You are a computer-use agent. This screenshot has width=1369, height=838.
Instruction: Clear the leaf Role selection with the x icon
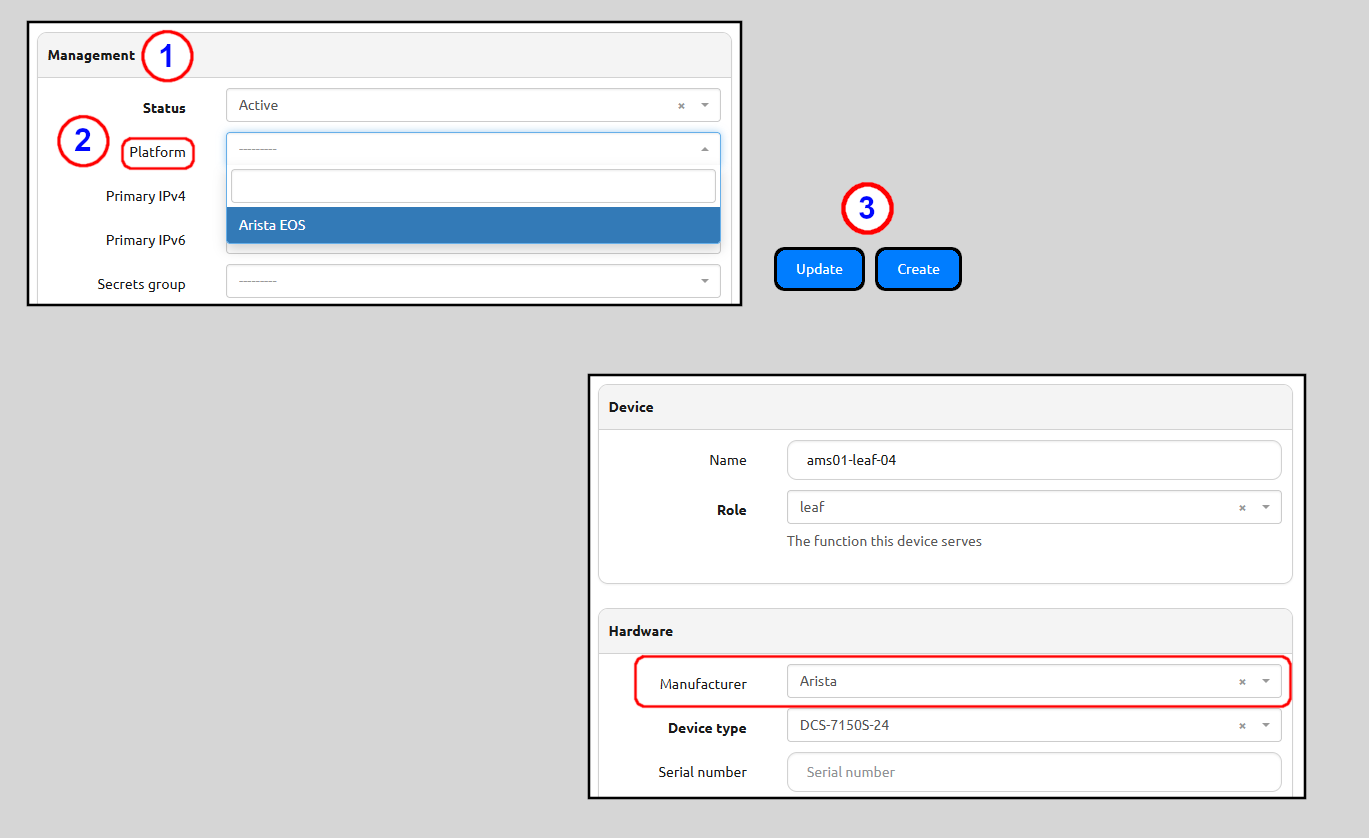[x=1241, y=507]
